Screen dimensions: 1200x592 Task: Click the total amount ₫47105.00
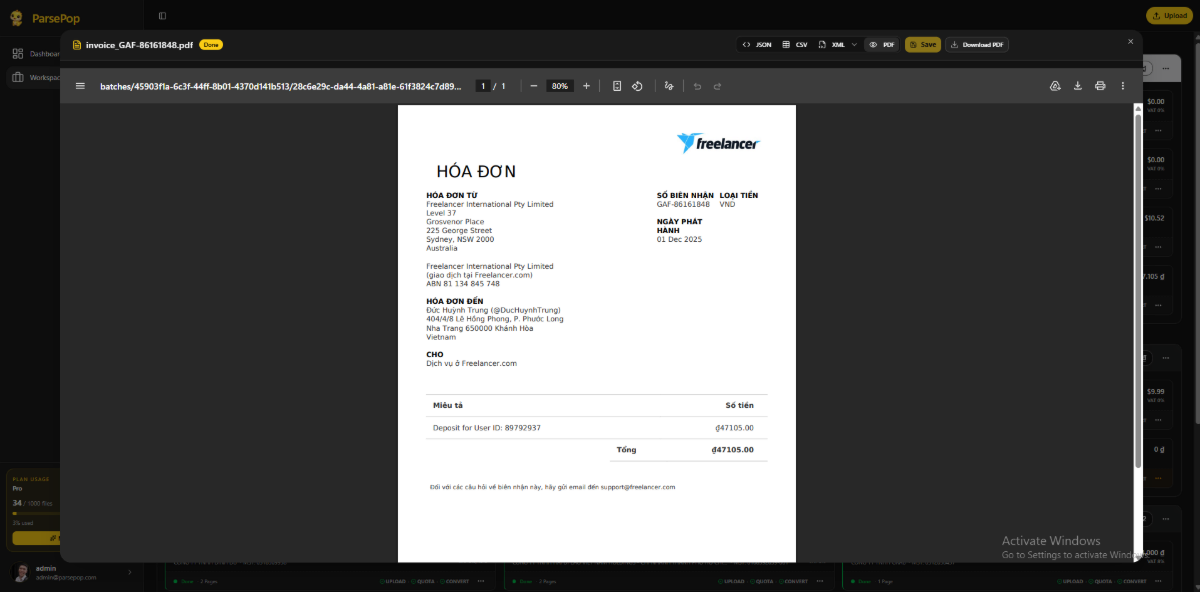(x=732, y=450)
